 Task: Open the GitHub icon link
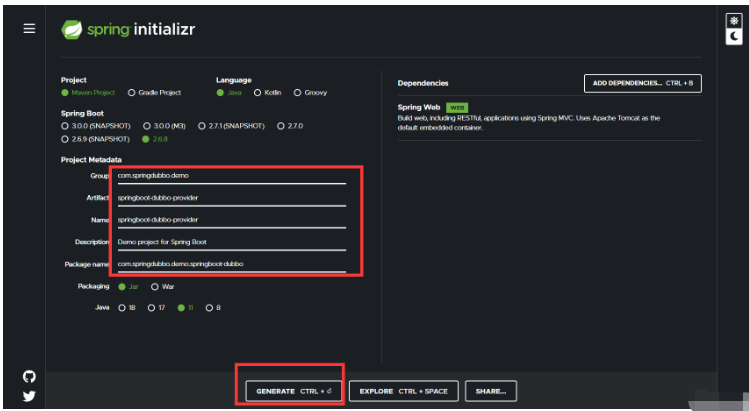[29, 377]
